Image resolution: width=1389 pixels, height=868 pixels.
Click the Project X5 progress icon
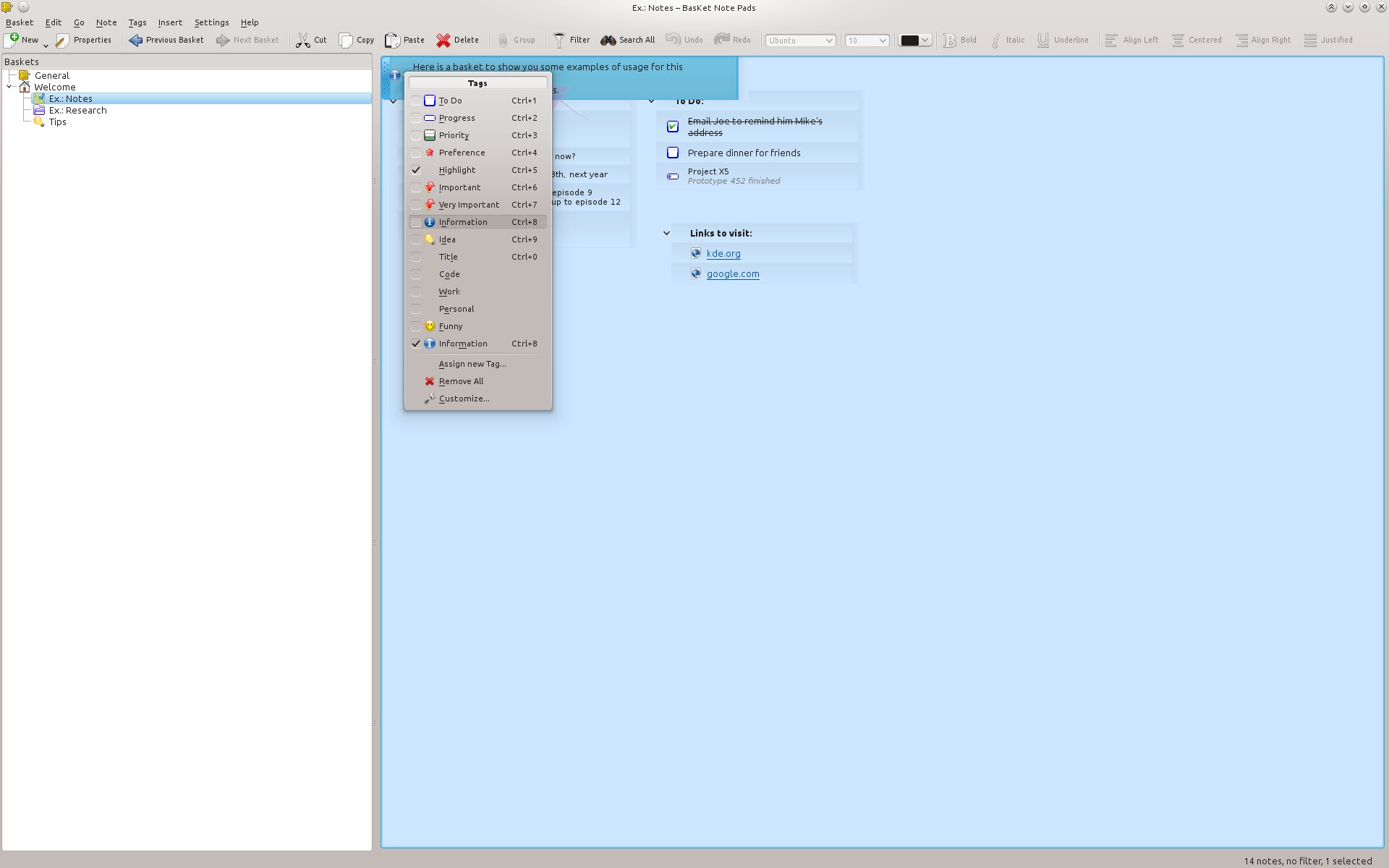(x=673, y=176)
